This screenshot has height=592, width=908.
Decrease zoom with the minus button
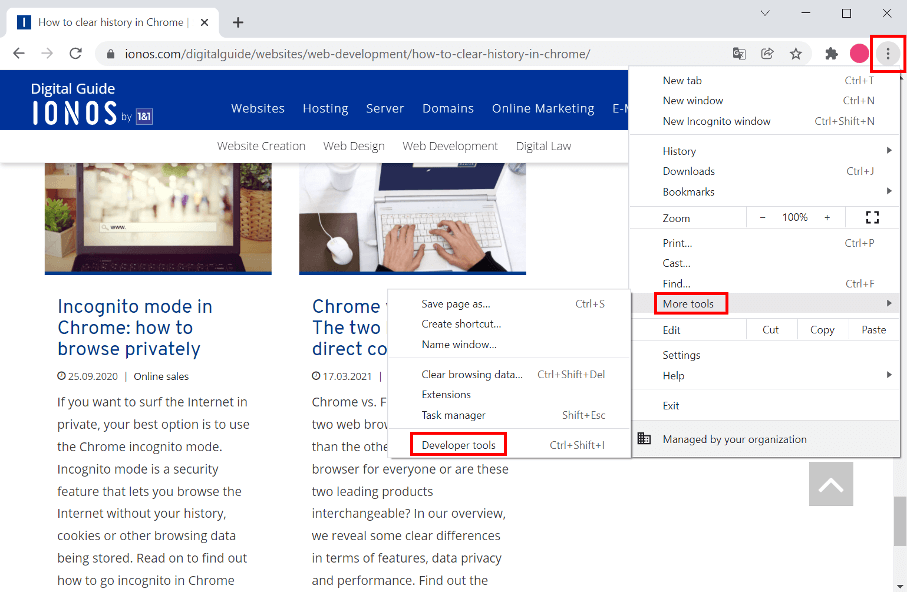click(763, 218)
